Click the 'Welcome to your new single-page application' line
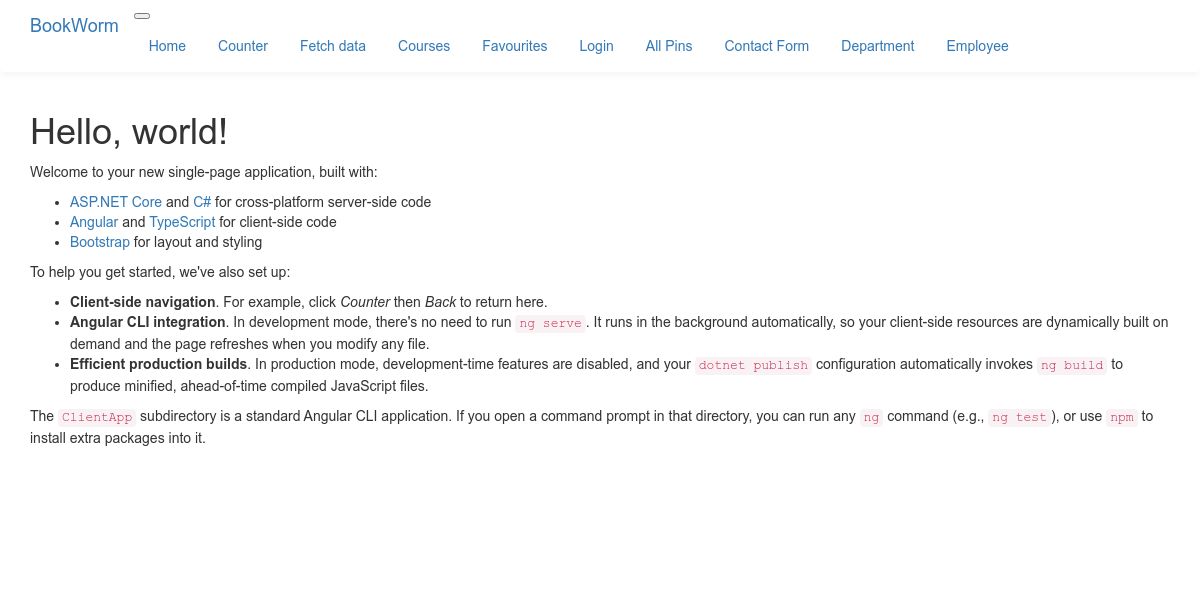The image size is (1200, 600). pyautogui.click(x=204, y=172)
